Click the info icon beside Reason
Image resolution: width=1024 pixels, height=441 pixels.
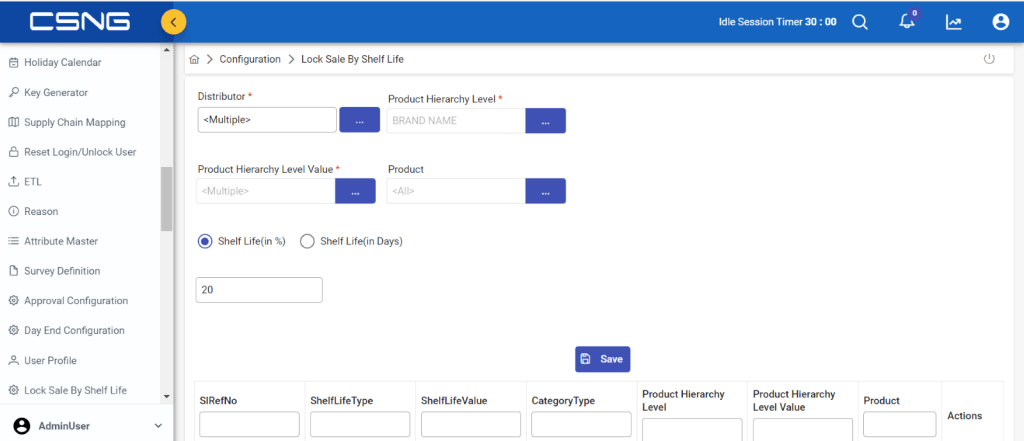pos(13,212)
